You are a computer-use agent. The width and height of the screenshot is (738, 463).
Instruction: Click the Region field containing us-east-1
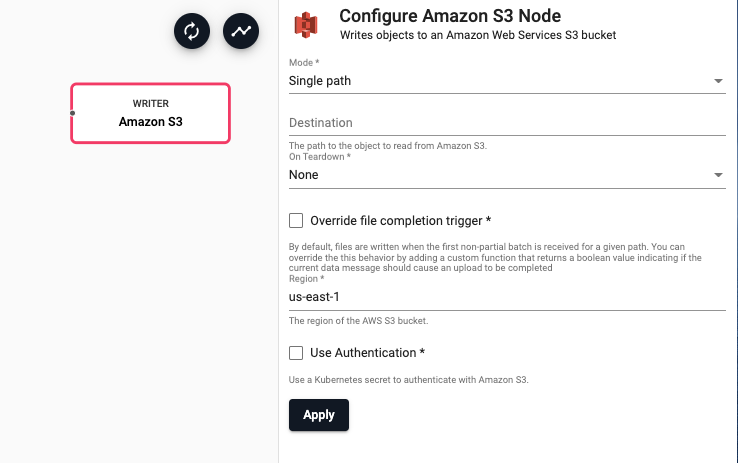pyautogui.click(x=506, y=297)
